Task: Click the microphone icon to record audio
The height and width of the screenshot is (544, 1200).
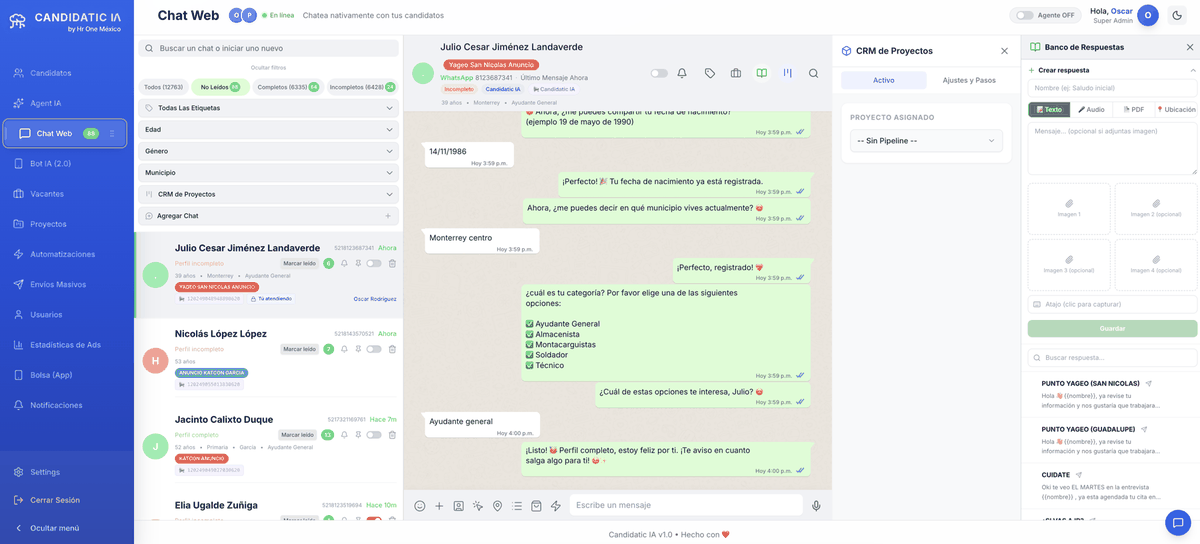Action: point(816,506)
